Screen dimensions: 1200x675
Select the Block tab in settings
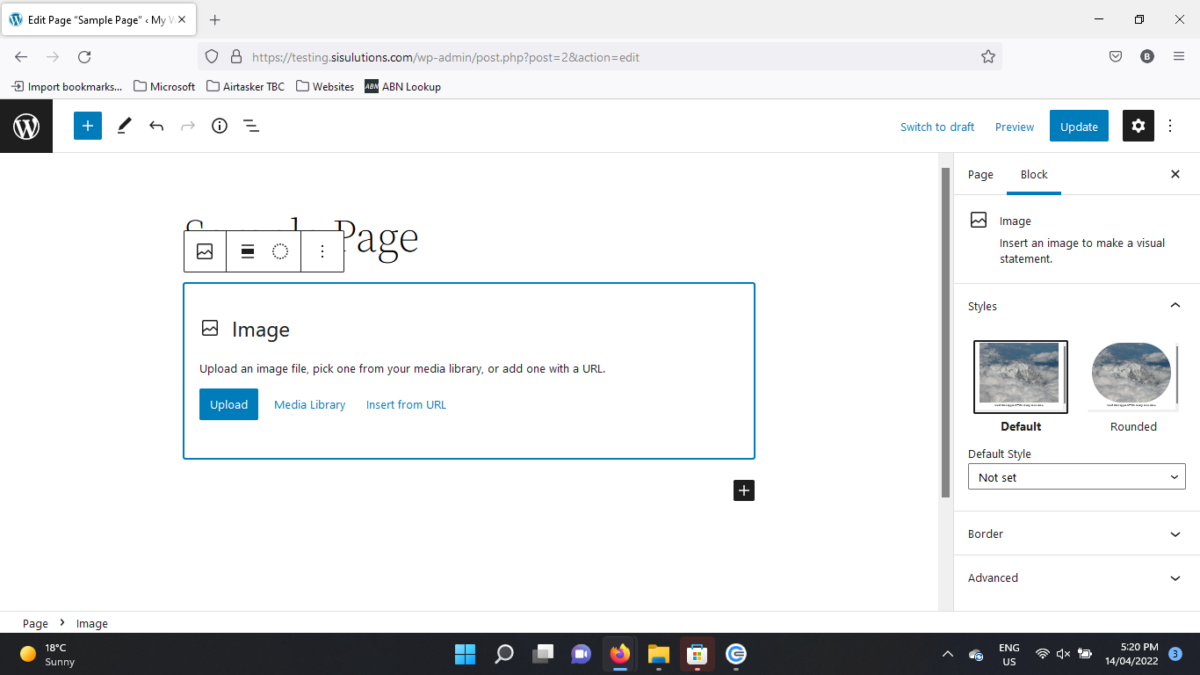[x=1034, y=174]
